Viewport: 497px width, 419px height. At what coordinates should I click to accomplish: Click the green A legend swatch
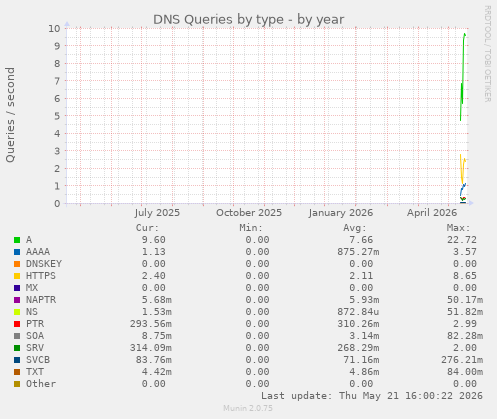point(17,240)
